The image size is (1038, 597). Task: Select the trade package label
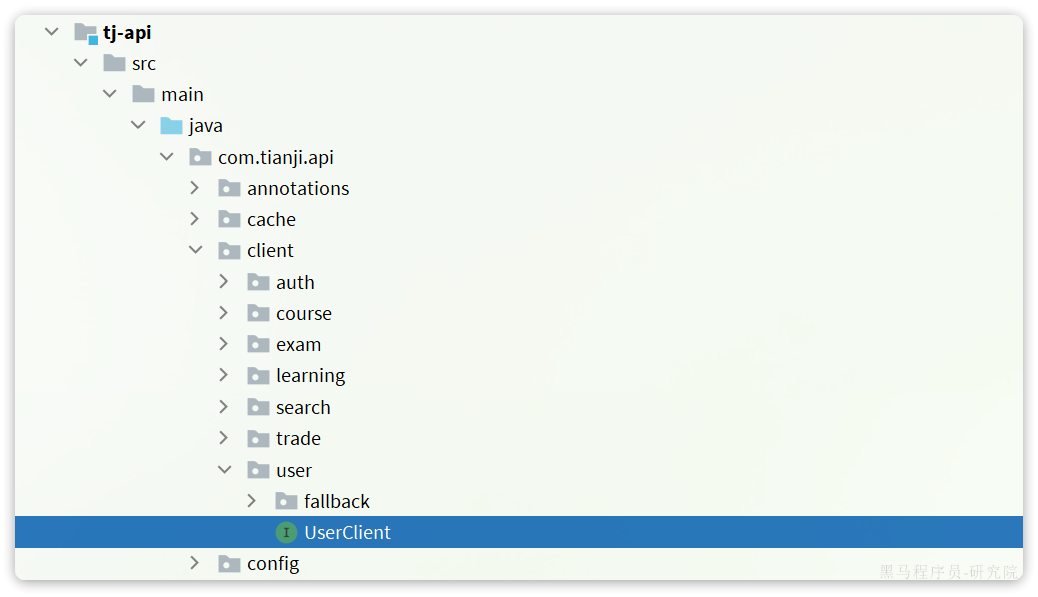point(299,439)
